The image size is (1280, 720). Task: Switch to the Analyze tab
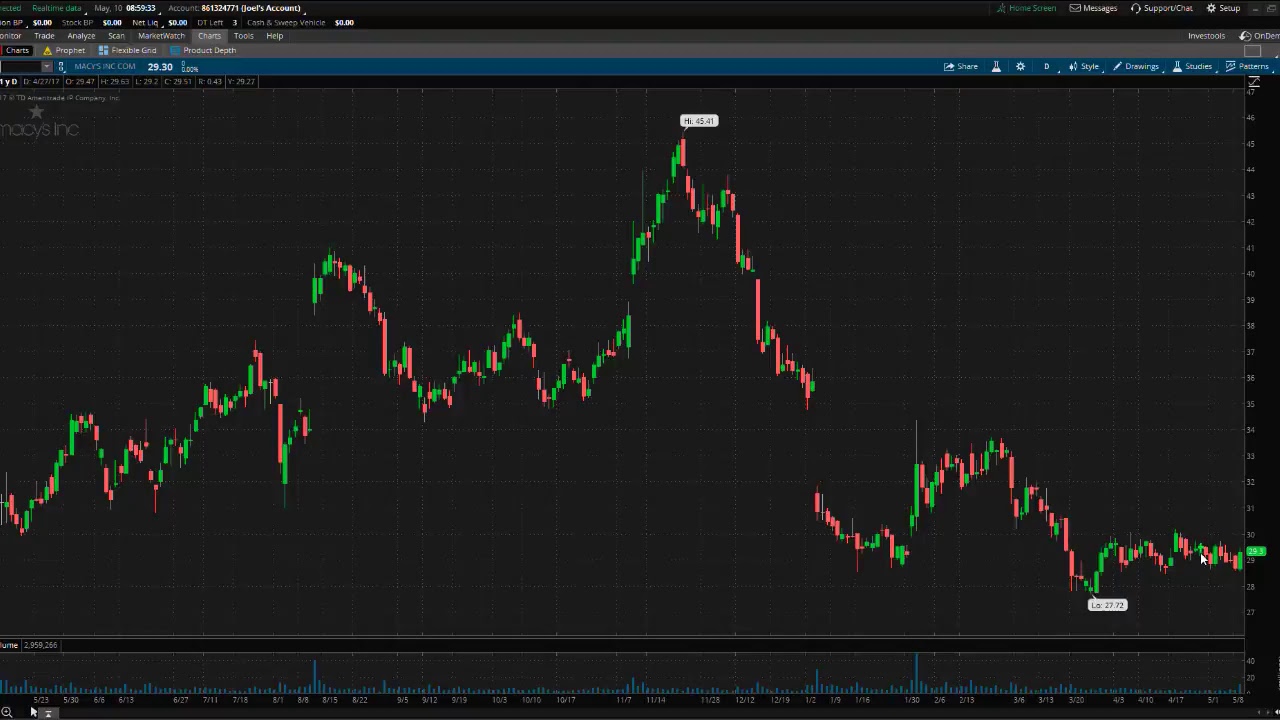81,36
